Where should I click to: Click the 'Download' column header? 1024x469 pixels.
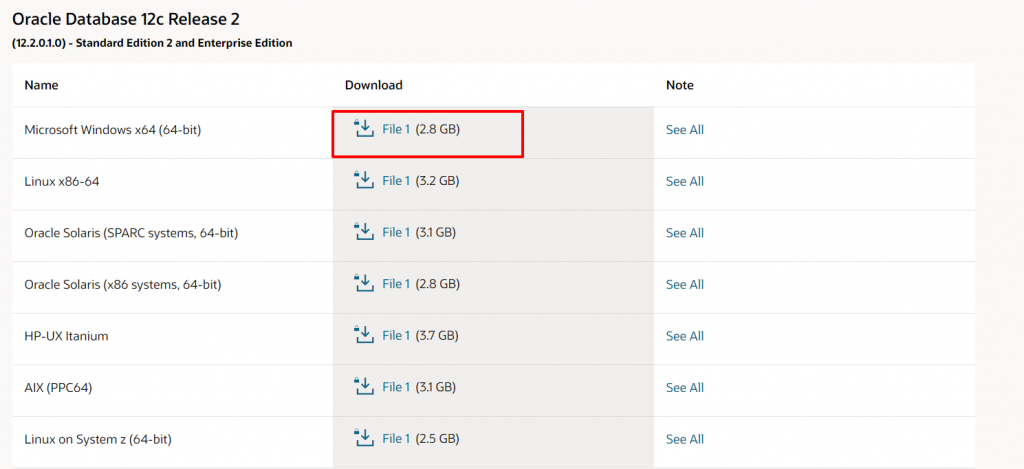tap(374, 85)
